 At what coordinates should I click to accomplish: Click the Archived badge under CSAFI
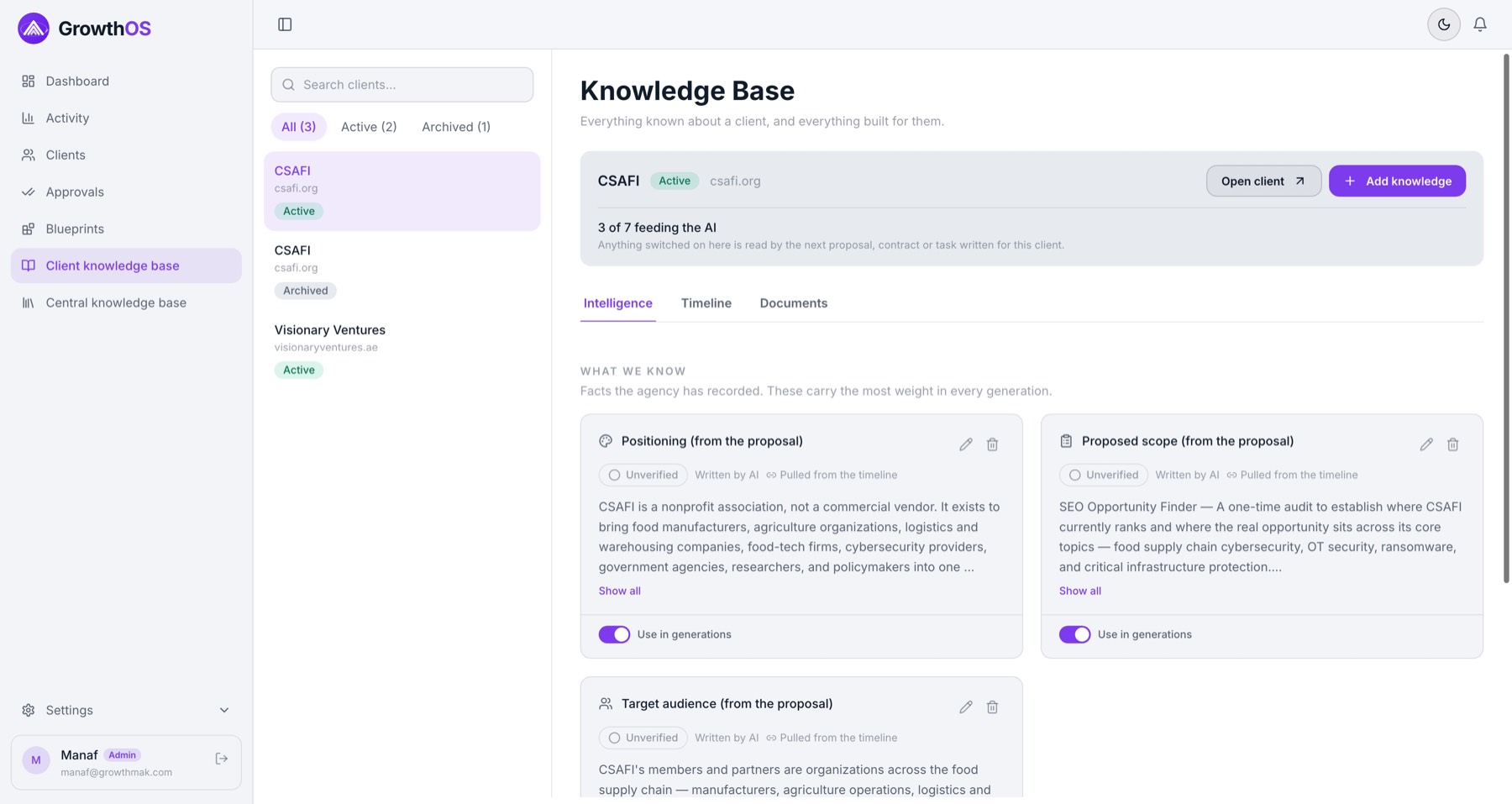pos(306,291)
